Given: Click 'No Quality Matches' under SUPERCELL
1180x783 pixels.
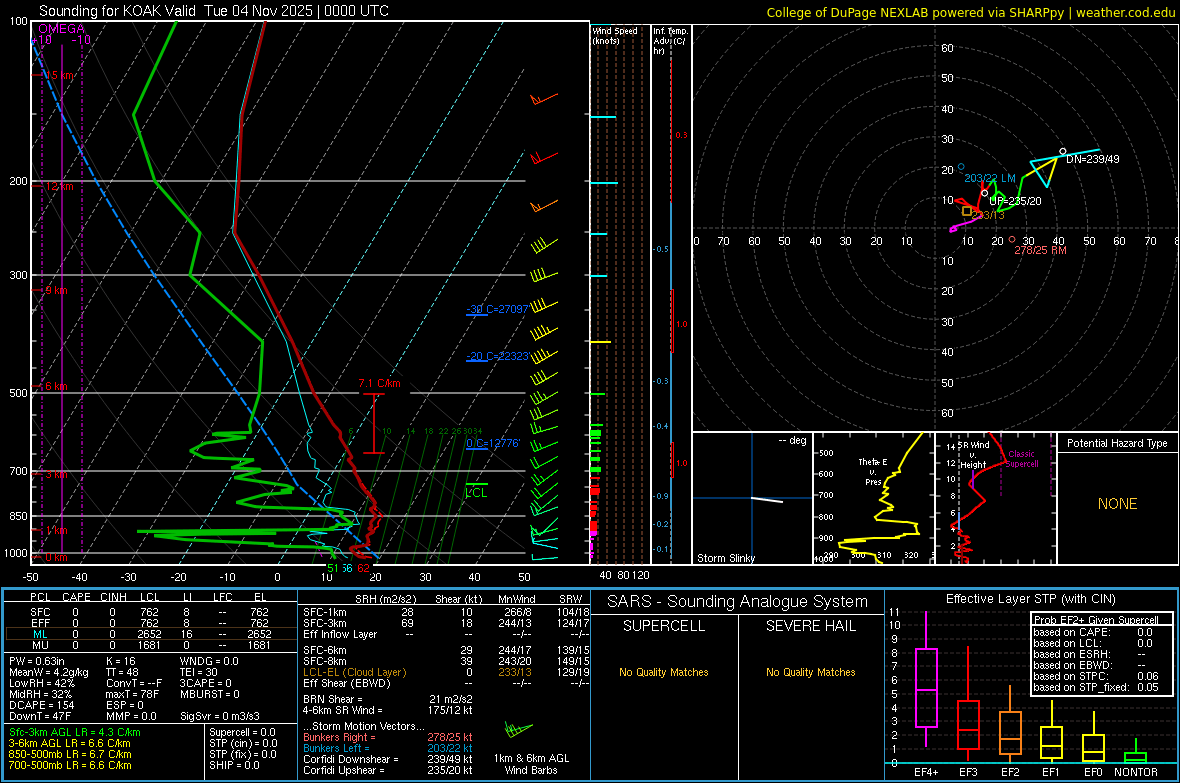Looking at the screenshot, I should tap(664, 672).
